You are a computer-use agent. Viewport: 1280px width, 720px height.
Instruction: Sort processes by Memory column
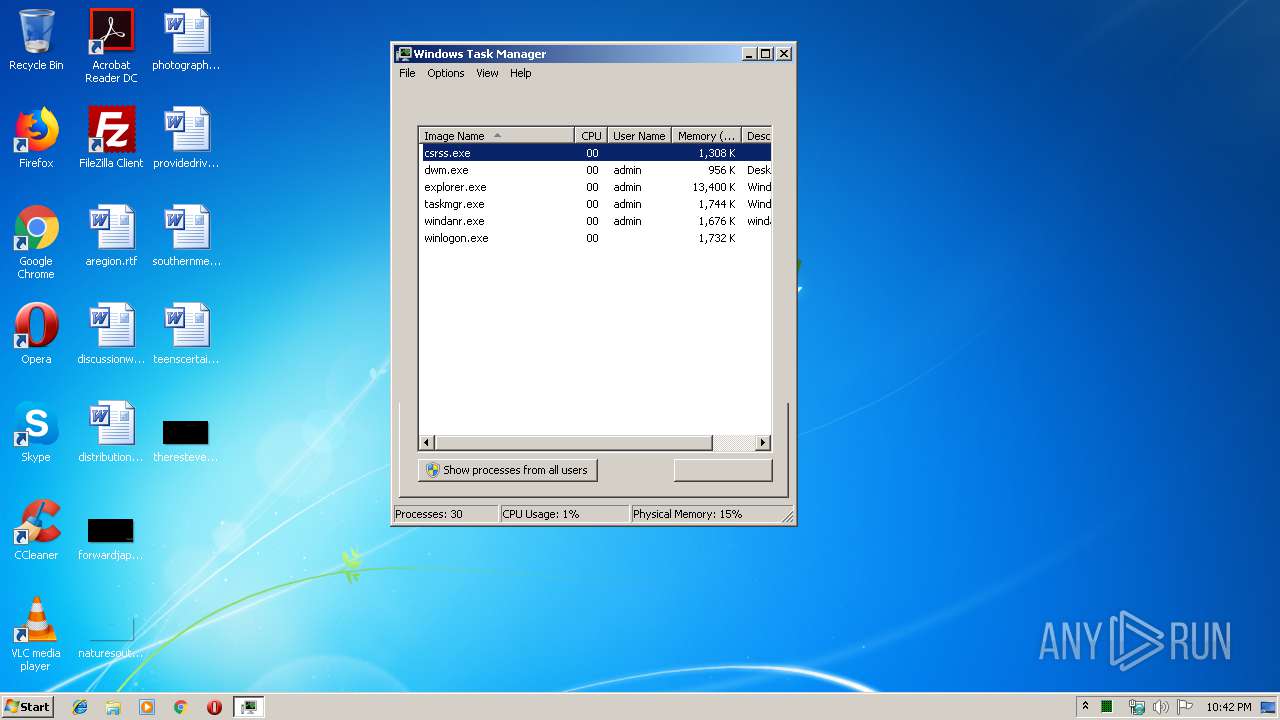click(x=707, y=135)
